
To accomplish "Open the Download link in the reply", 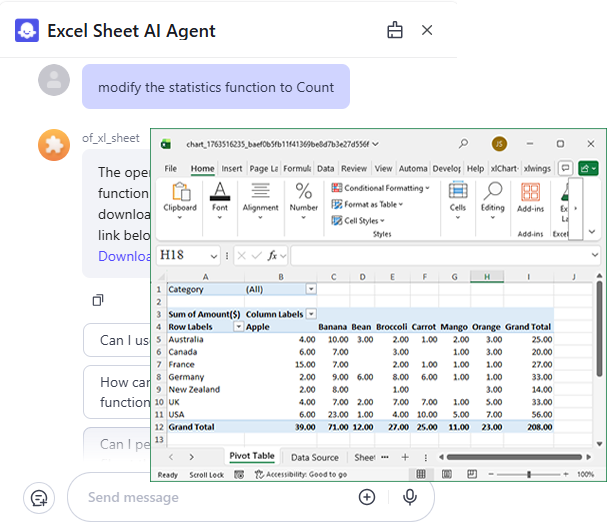I will tap(124, 256).
